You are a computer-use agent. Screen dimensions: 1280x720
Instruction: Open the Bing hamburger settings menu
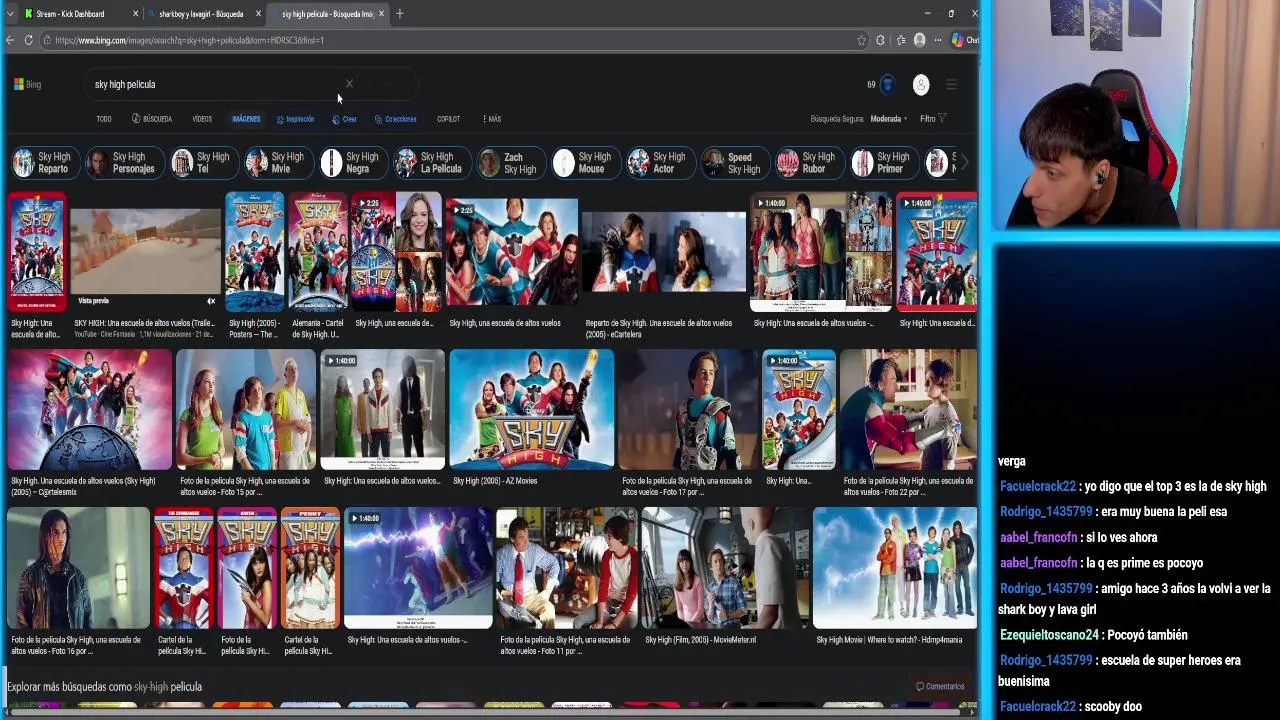(951, 84)
